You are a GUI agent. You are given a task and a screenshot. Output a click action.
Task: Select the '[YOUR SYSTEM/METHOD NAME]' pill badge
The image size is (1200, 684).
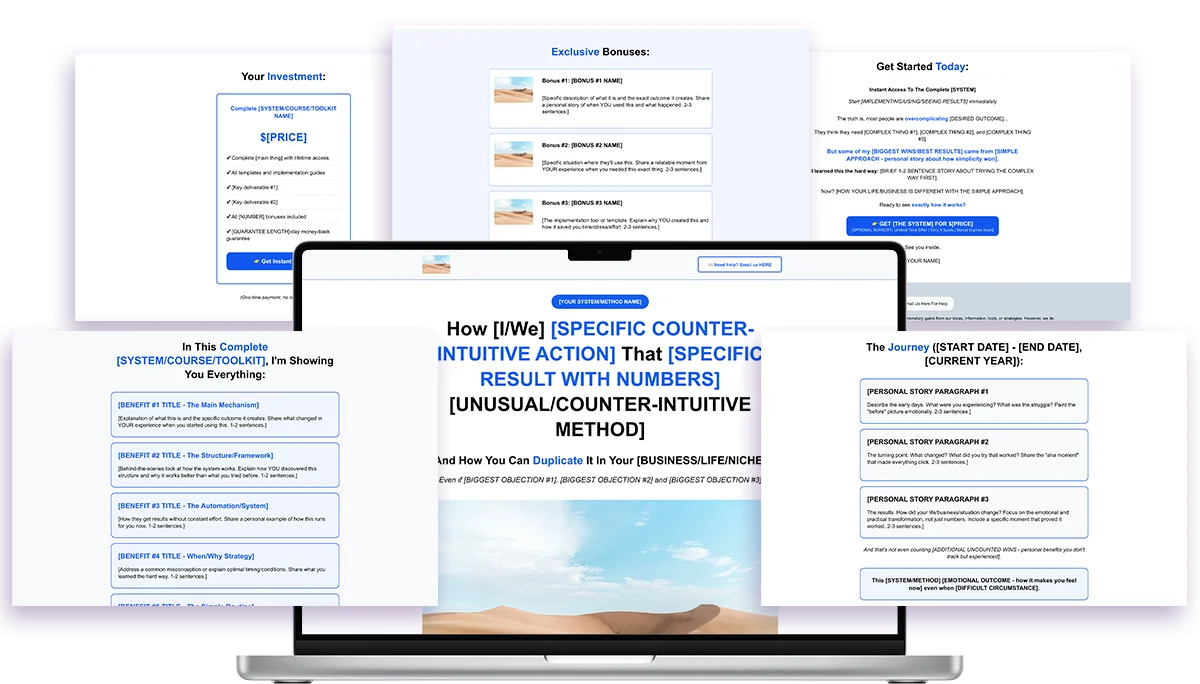[600, 301]
